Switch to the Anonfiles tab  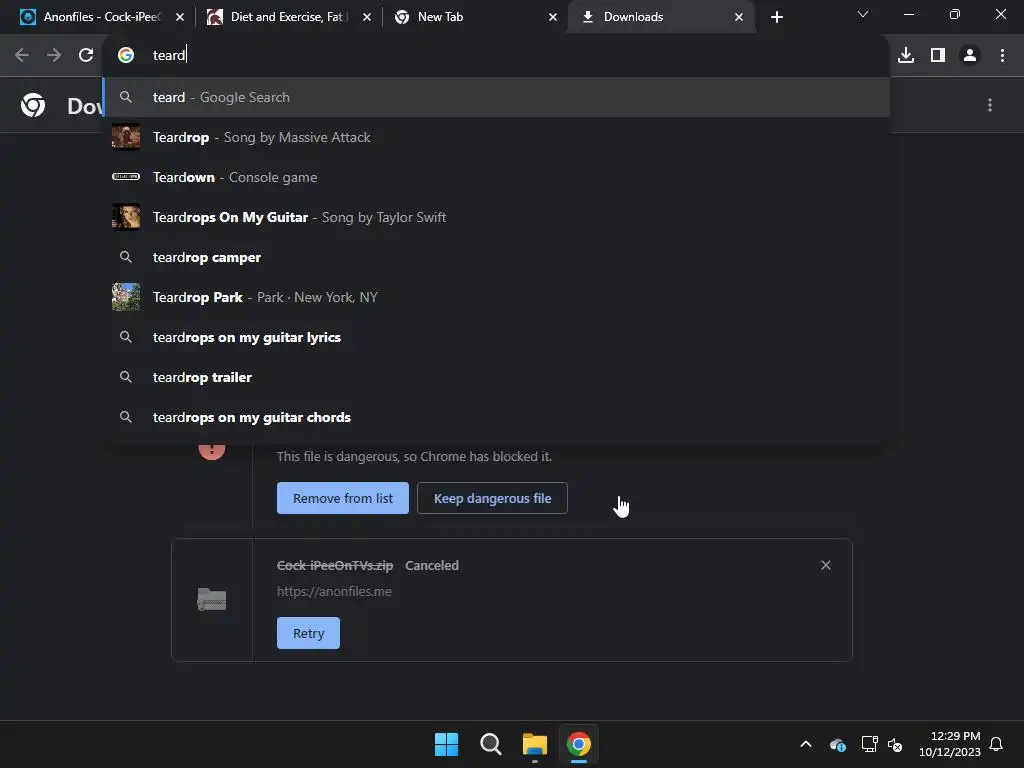pos(98,17)
